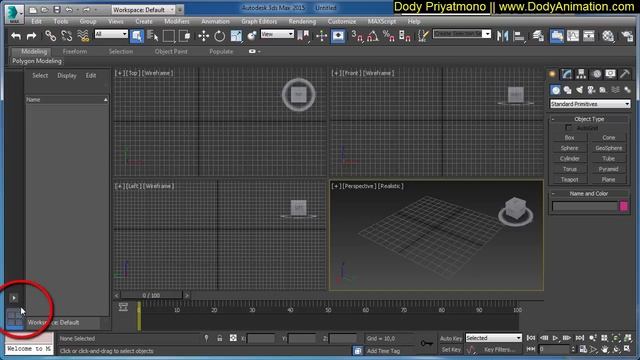Collapse the Name and Color rollout
Viewport: 640px width, 360px height.
click(x=589, y=193)
